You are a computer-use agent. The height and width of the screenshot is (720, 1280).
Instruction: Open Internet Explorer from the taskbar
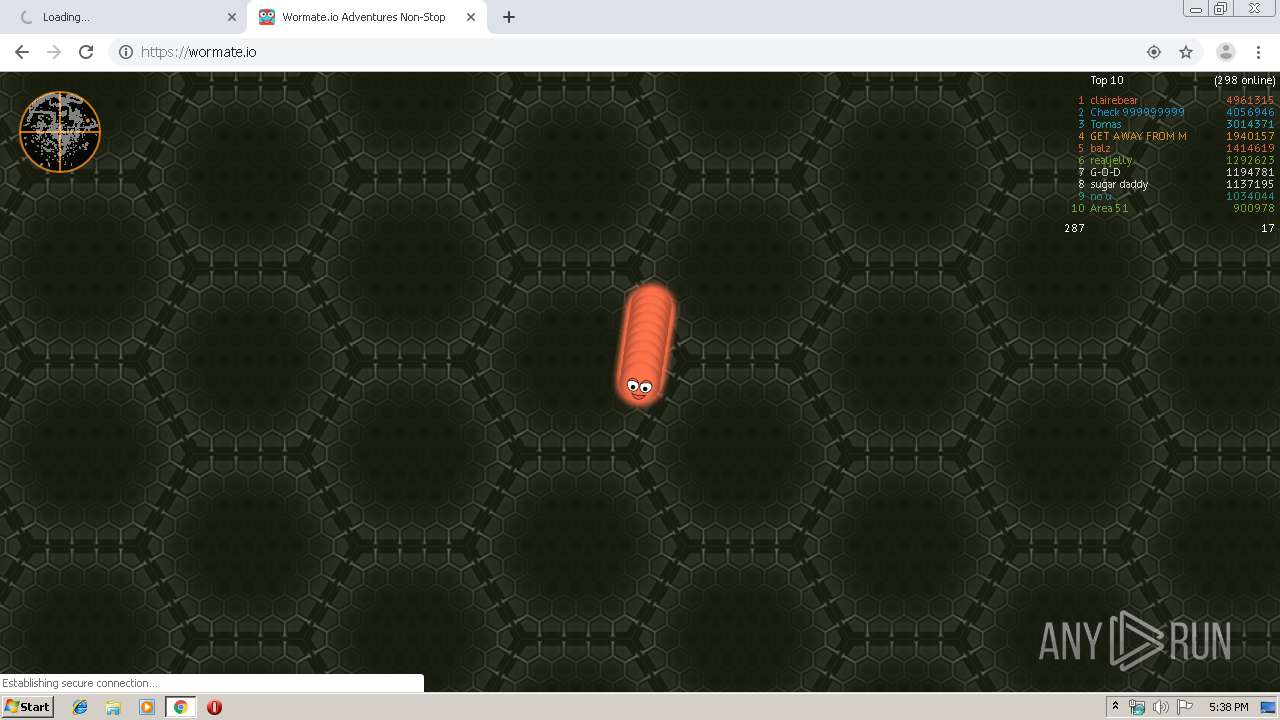pyautogui.click(x=80, y=707)
